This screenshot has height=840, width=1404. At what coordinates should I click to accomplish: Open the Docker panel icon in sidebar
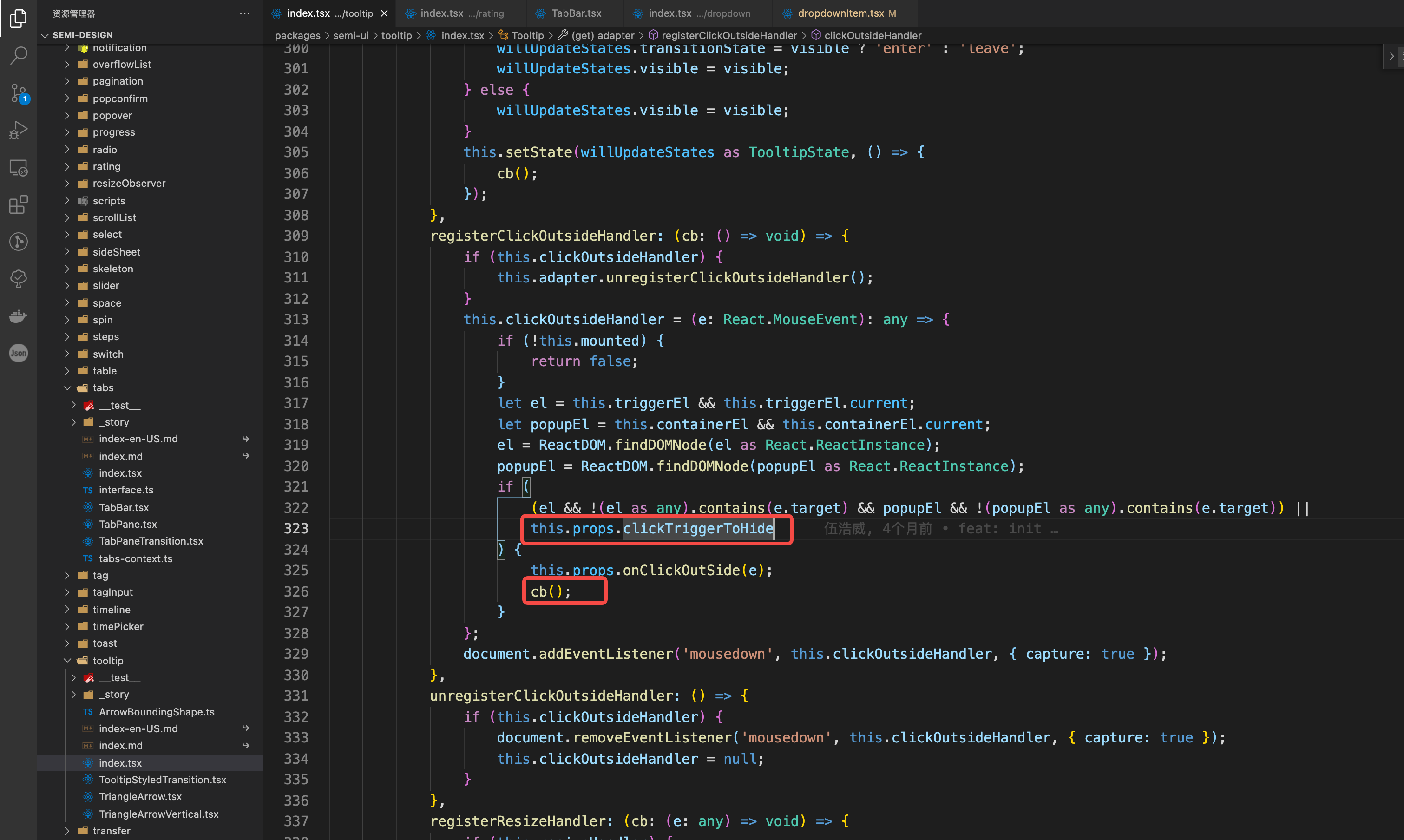[x=19, y=316]
